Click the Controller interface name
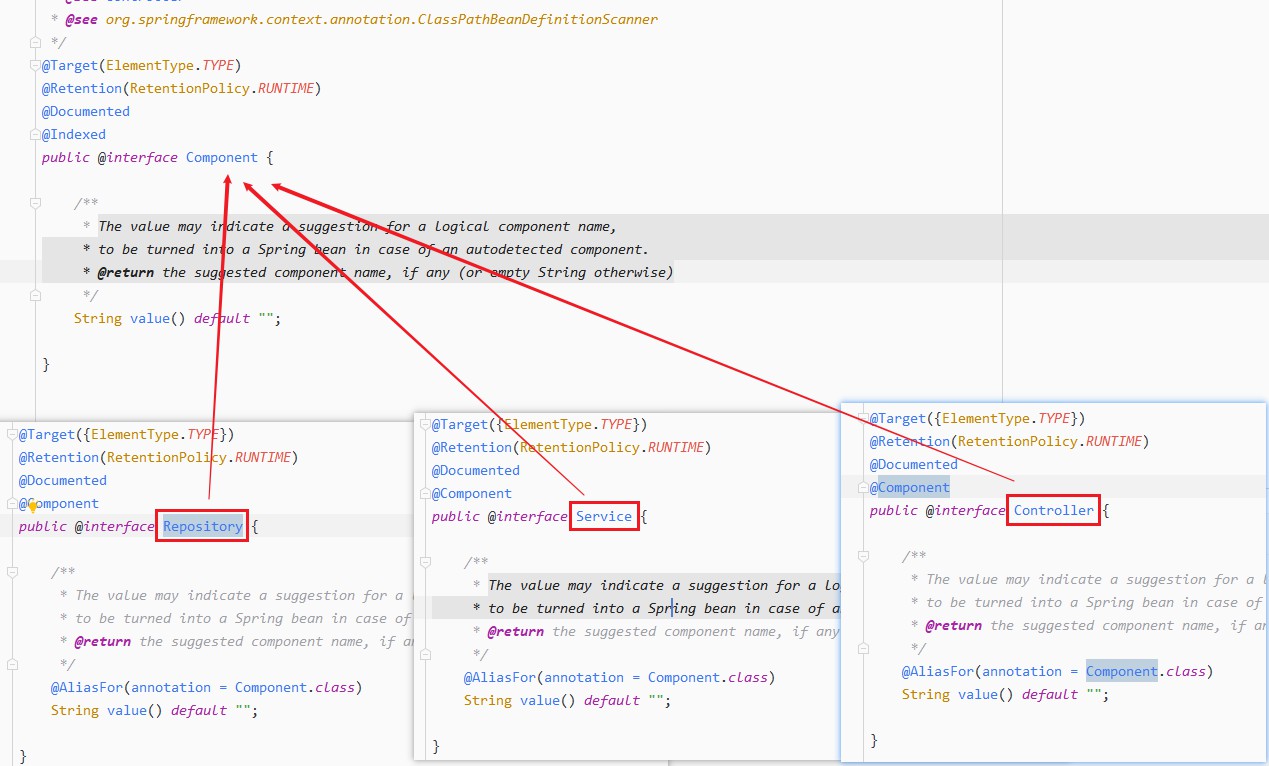This screenshot has width=1269, height=766. pos(1054,510)
